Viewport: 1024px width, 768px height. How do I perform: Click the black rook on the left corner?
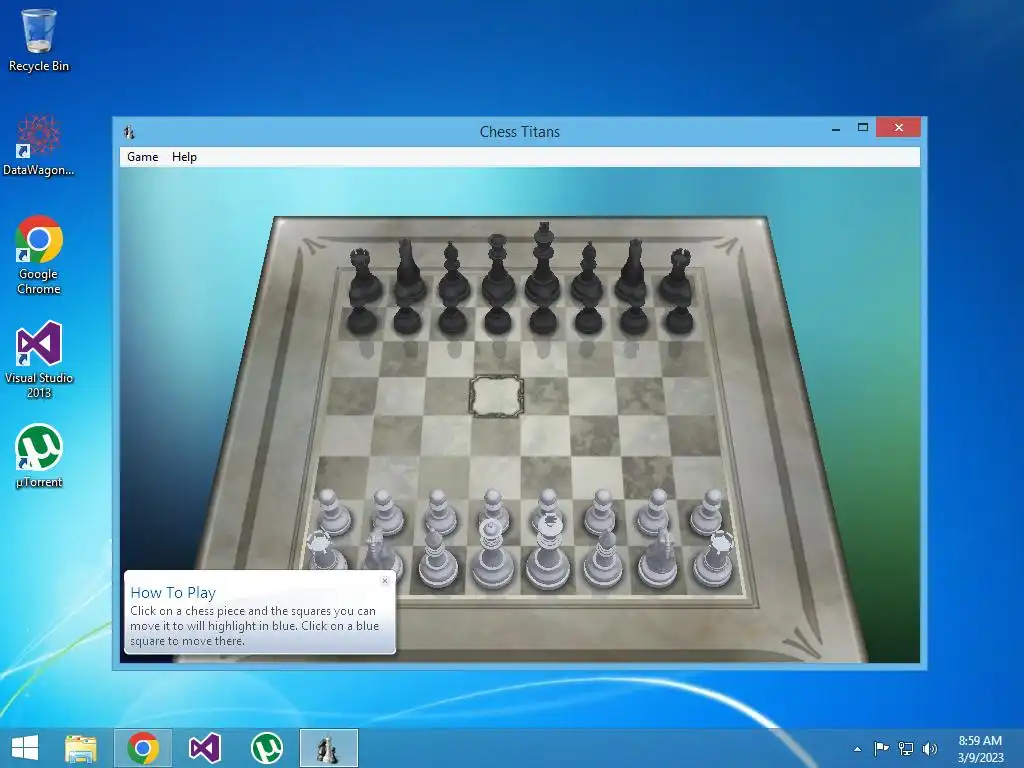(x=363, y=277)
